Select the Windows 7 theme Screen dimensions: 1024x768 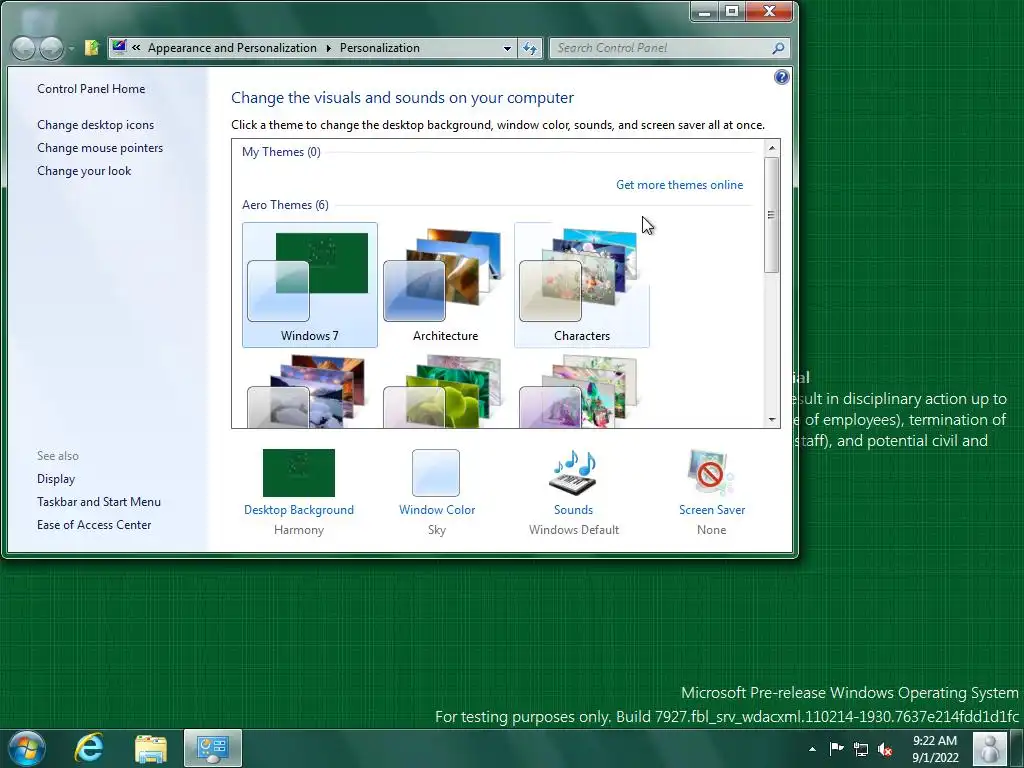pos(310,285)
